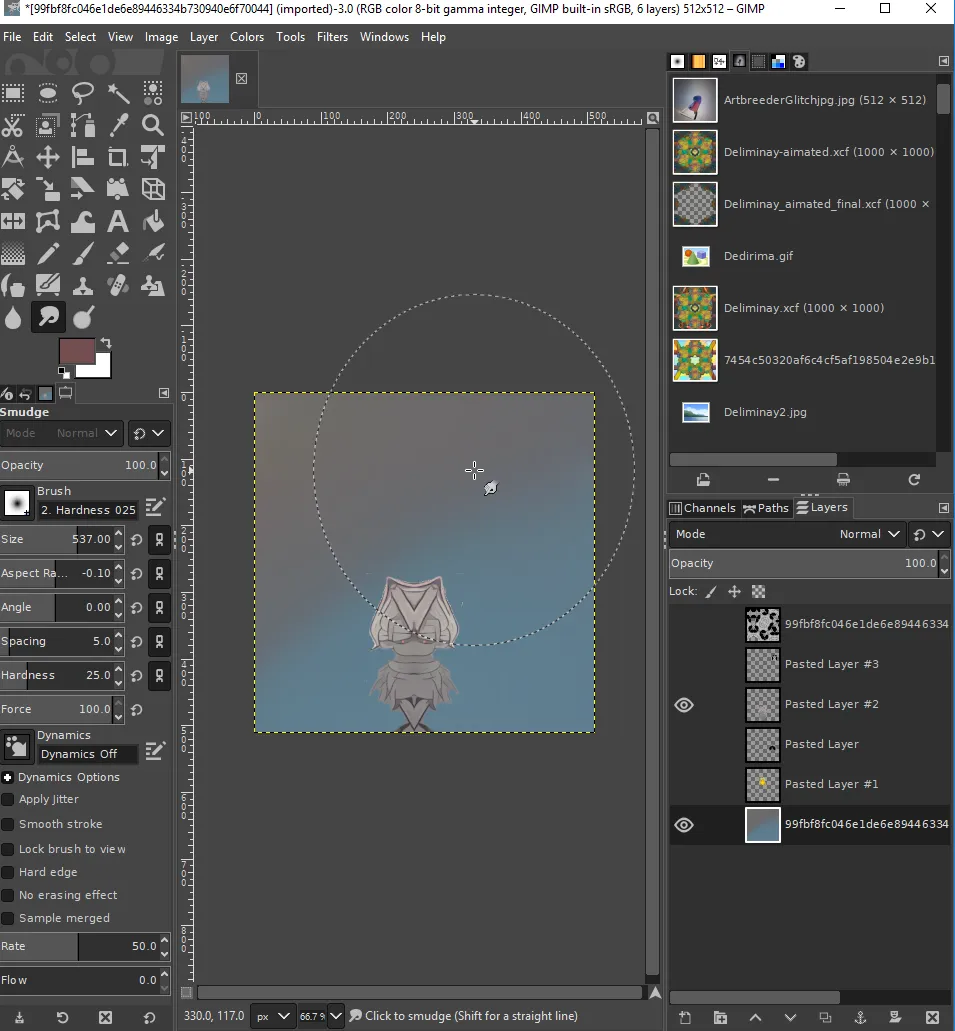The height and width of the screenshot is (1031, 955).
Task: Enable the Apply Jitter checkbox
Action: click(8, 800)
